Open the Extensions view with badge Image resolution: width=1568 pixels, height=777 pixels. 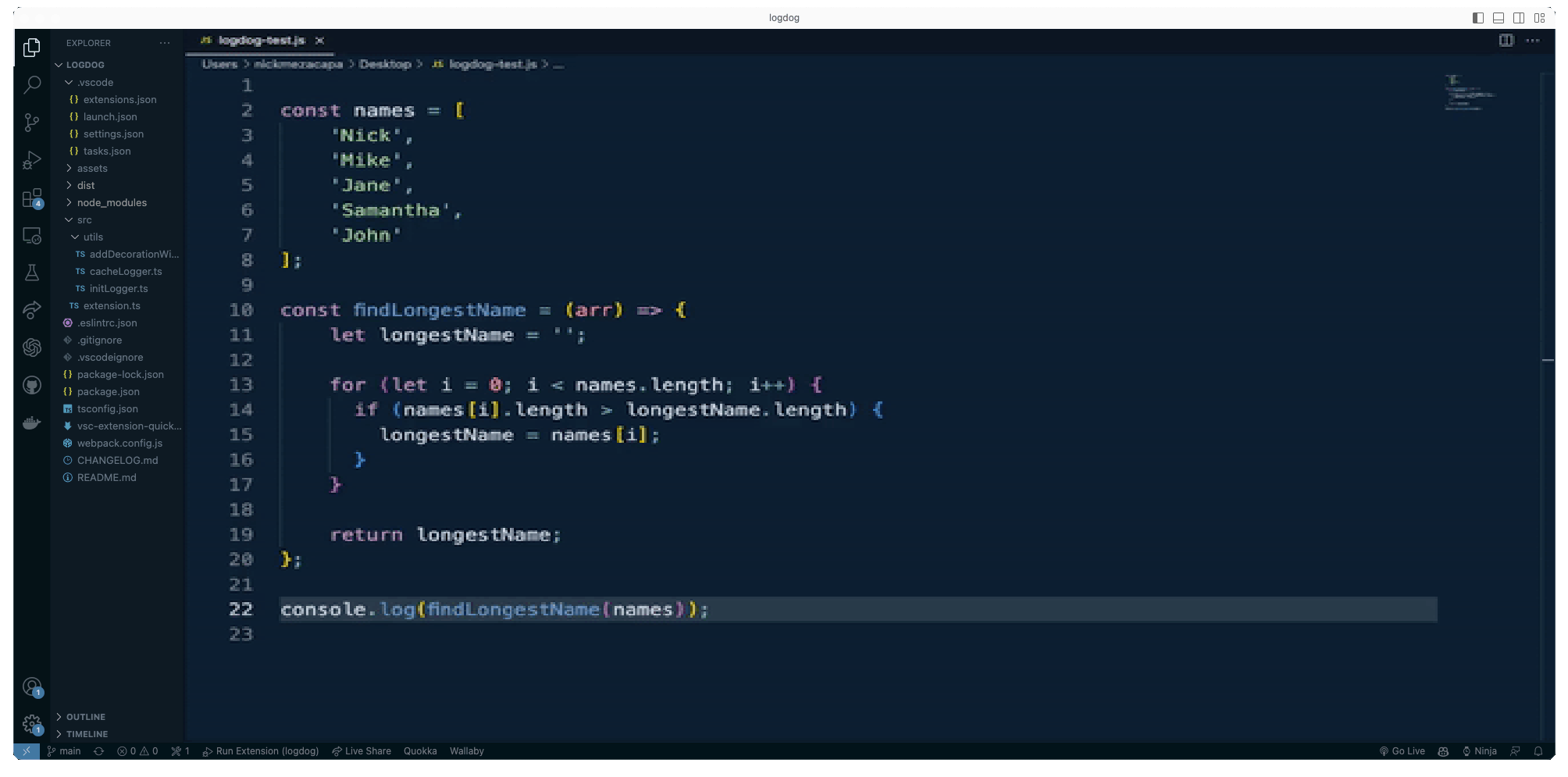pos(32,198)
